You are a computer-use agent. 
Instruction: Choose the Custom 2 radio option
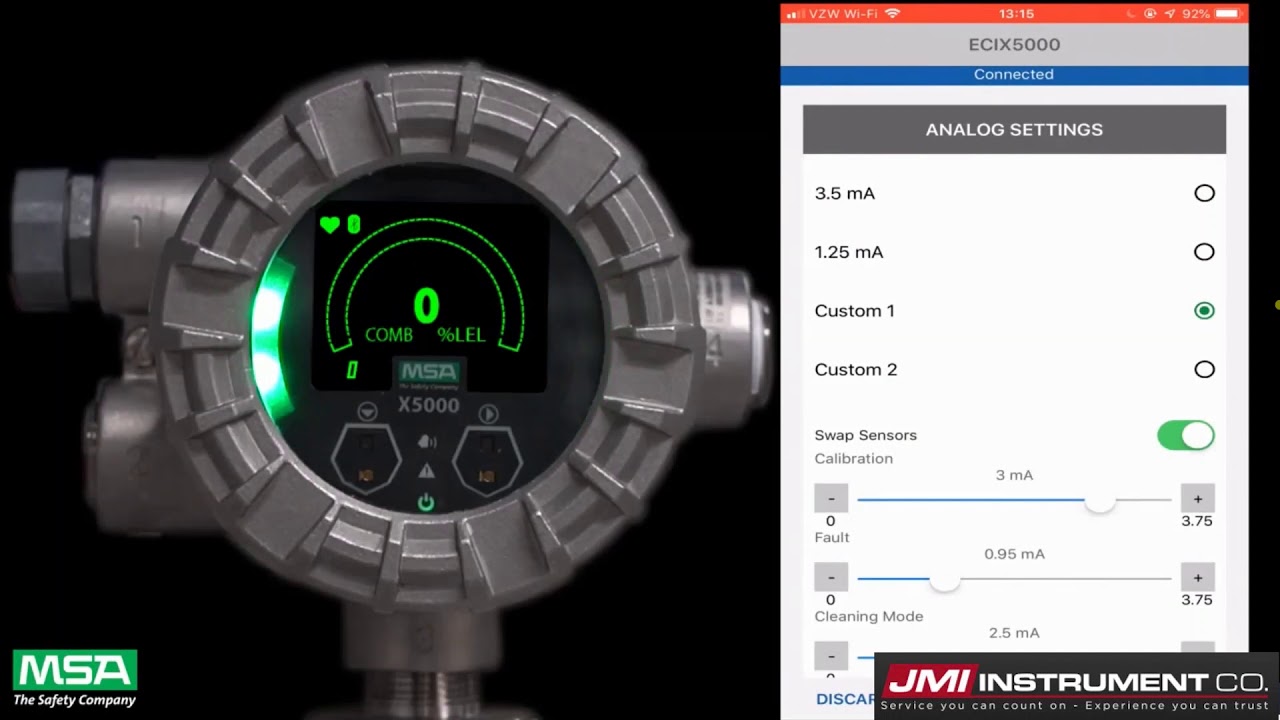[1204, 370]
